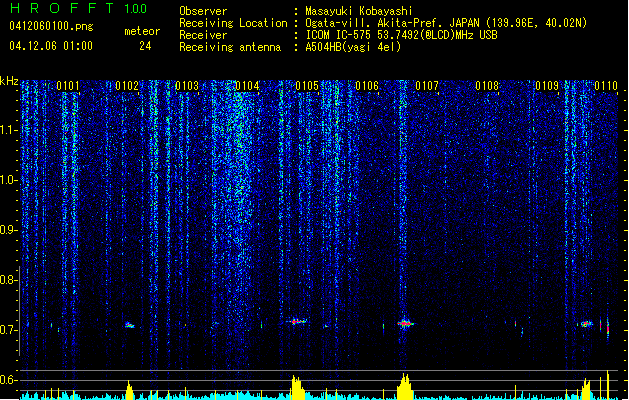
Task: Click the yellow power peak below 0102
Action: tap(129, 390)
